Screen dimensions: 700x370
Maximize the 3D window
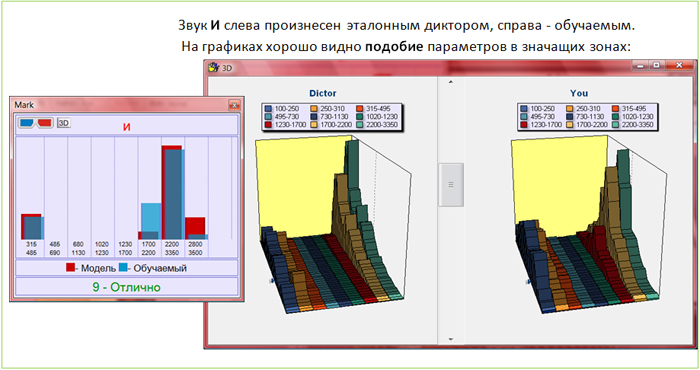pyautogui.click(x=656, y=66)
